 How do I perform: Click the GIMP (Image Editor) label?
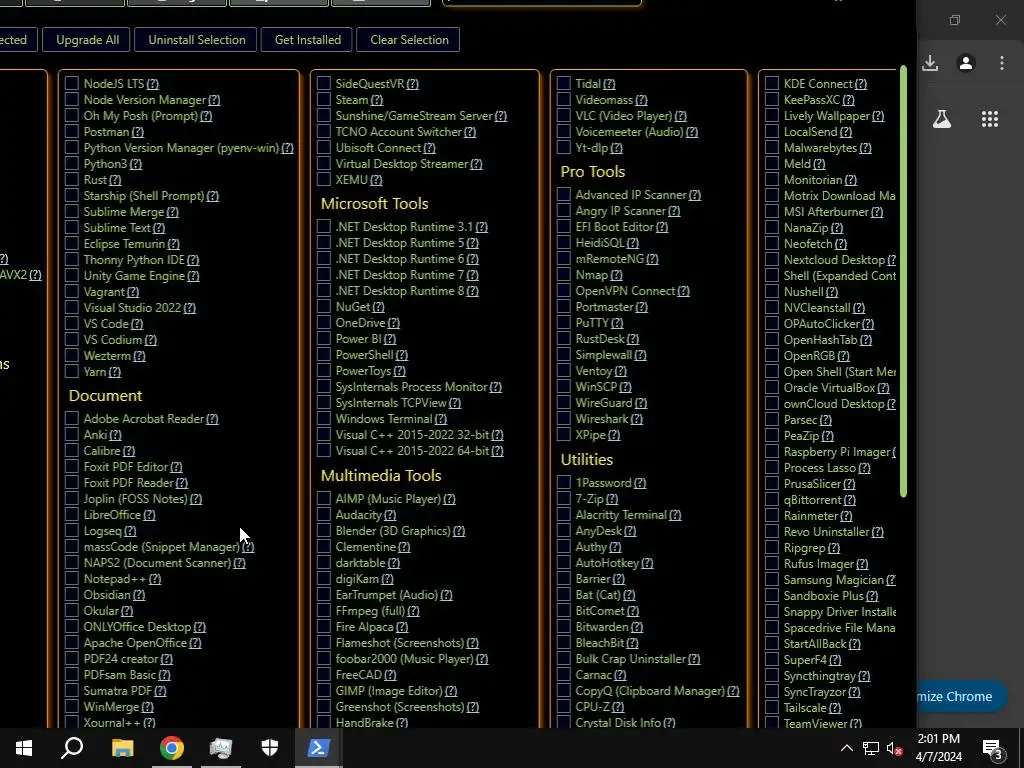pos(389,690)
